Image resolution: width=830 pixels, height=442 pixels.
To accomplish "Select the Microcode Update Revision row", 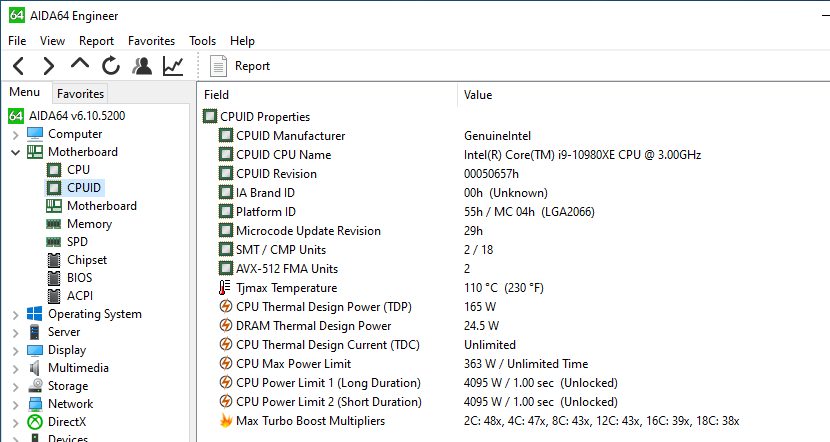I will (309, 231).
